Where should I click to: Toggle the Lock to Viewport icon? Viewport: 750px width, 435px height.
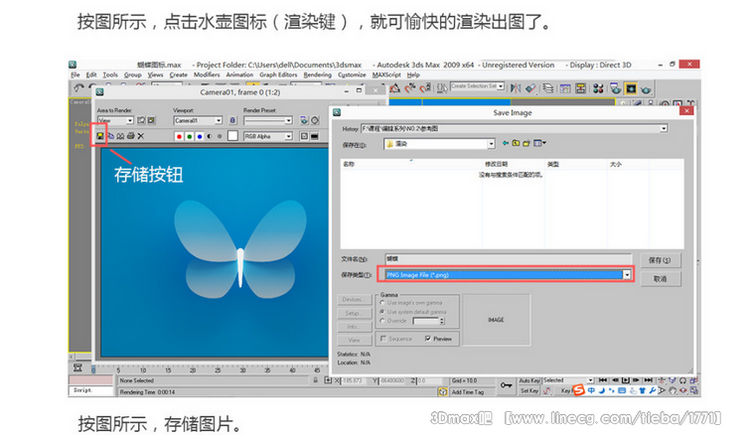(x=232, y=121)
